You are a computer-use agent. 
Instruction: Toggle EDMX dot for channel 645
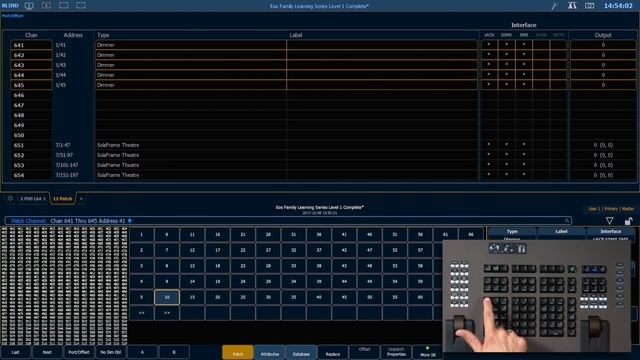pyautogui.click(x=506, y=84)
